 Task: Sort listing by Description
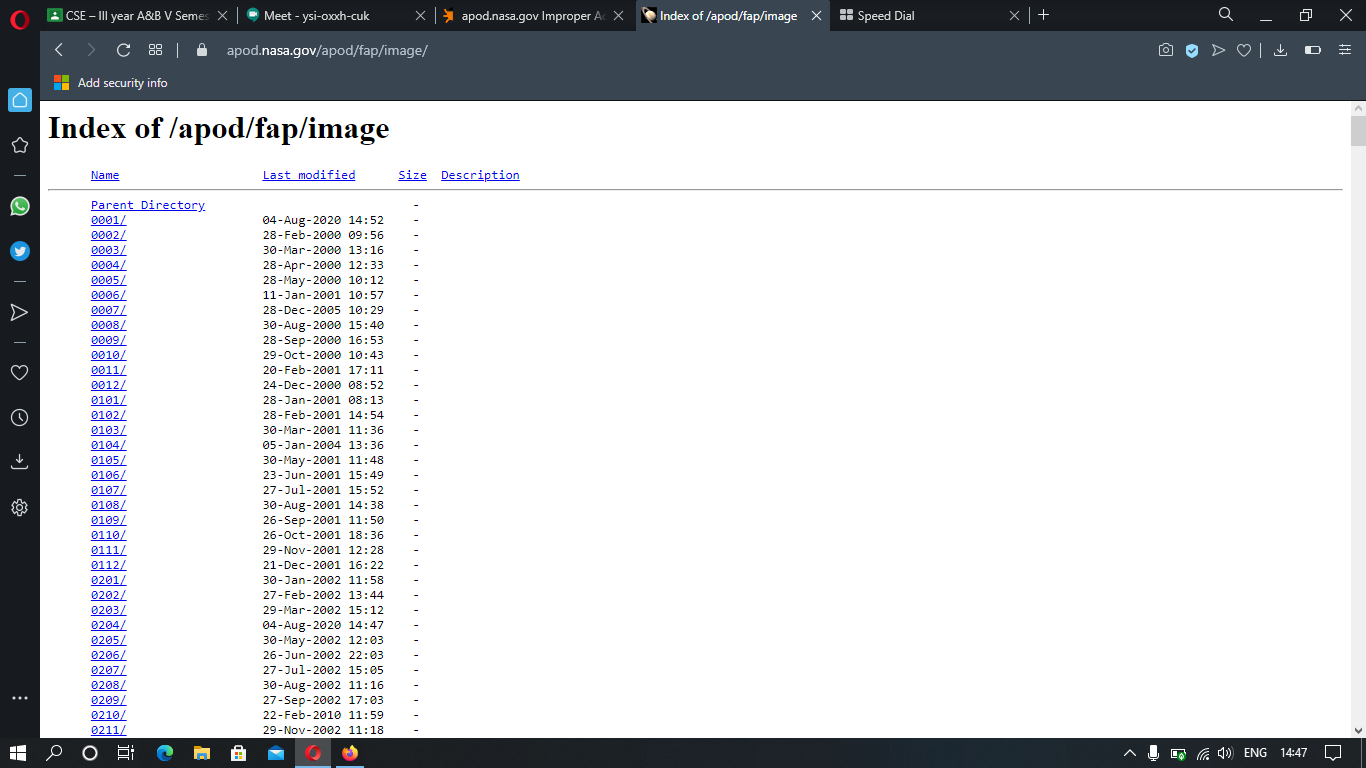pos(480,175)
